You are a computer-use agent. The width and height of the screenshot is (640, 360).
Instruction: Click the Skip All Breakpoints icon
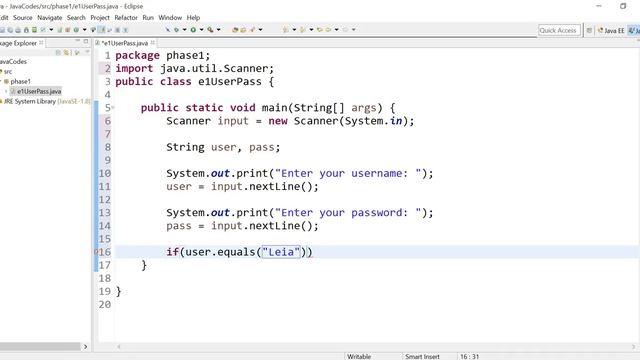[x=168, y=30]
